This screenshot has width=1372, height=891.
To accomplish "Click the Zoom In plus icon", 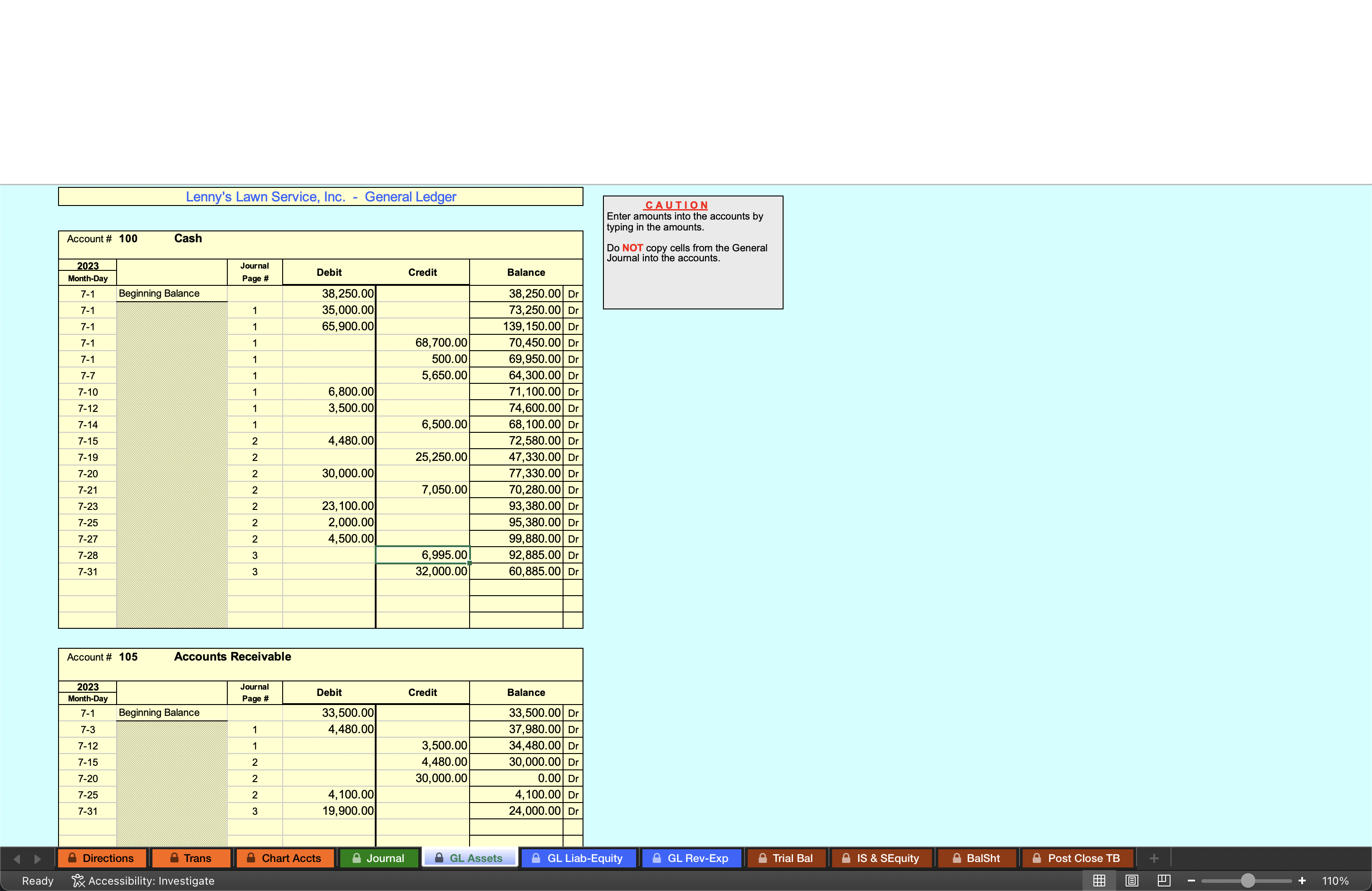I will click(x=1302, y=881).
